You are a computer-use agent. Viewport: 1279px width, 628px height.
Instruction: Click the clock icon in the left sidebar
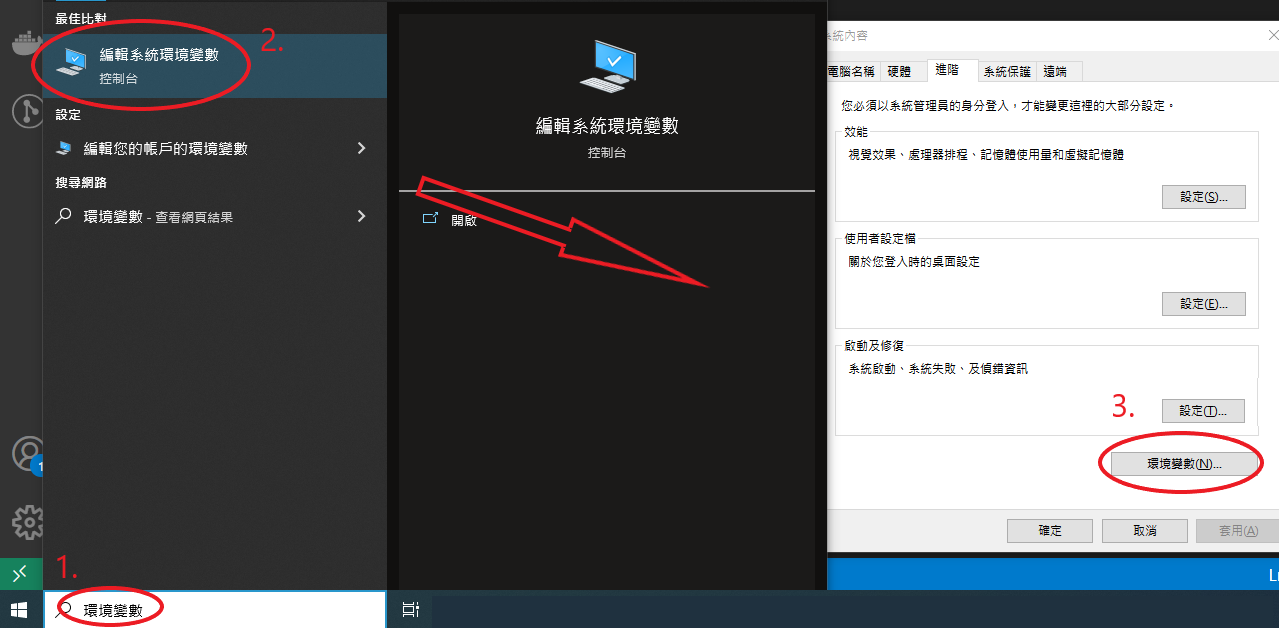(25, 112)
